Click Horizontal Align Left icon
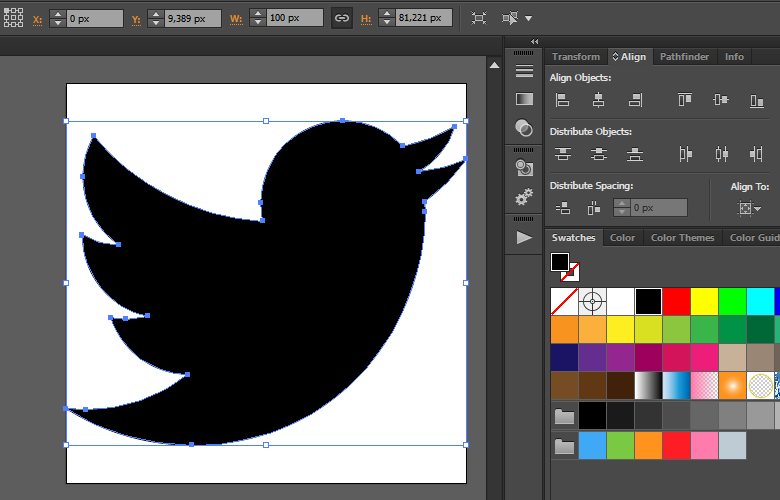The image size is (780, 500). 563,100
